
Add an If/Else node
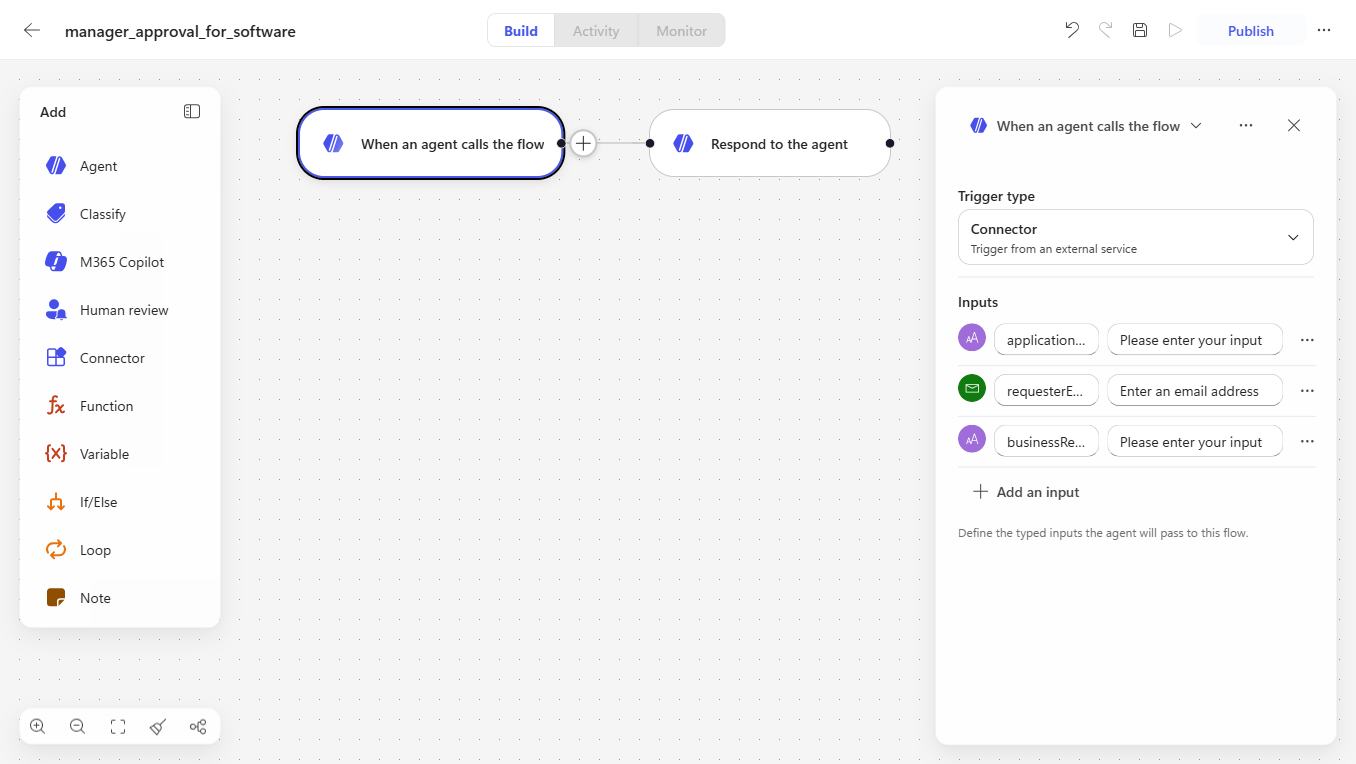coord(120,502)
